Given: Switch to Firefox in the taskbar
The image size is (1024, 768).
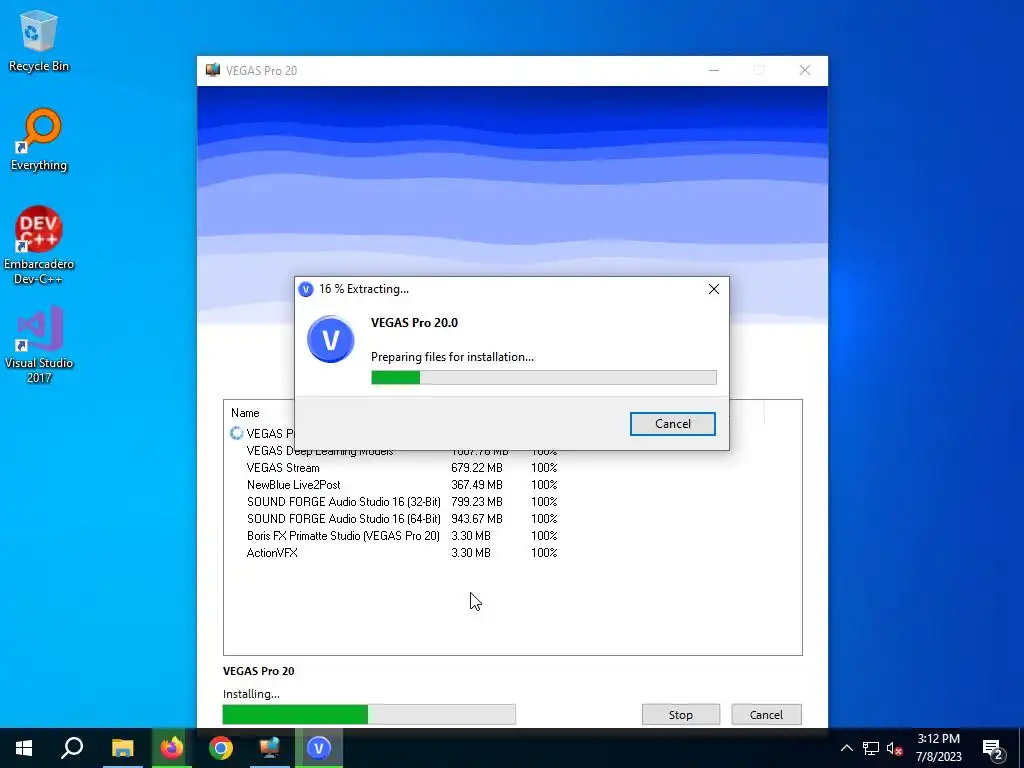Looking at the screenshot, I should pyautogui.click(x=172, y=748).
